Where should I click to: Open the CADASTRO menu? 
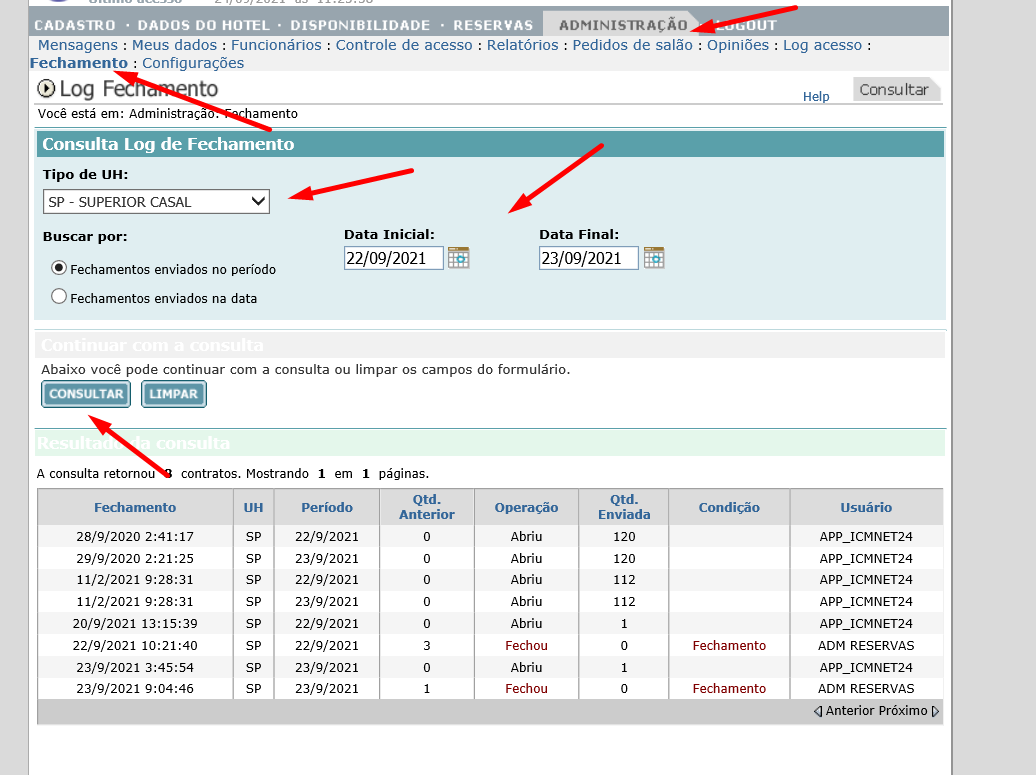coord(75,25)
